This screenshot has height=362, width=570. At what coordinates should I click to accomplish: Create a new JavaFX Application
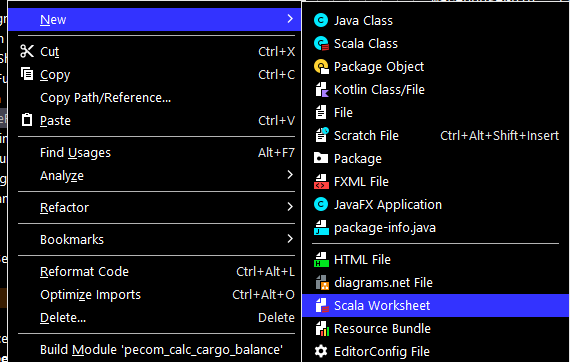click(435, 205)
